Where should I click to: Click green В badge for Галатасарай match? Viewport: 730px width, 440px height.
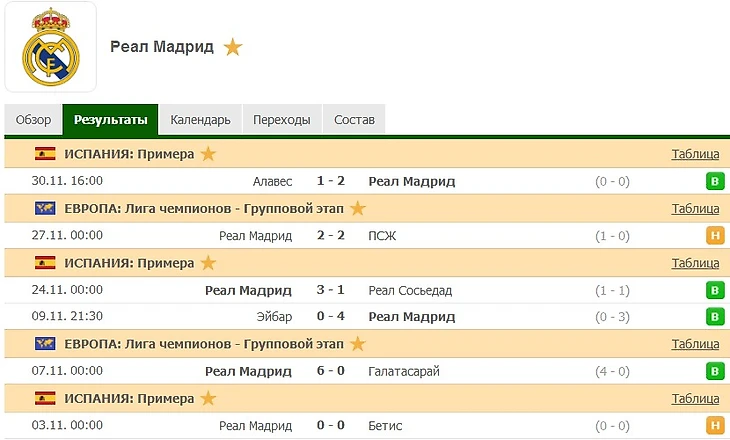click(715, 371)
